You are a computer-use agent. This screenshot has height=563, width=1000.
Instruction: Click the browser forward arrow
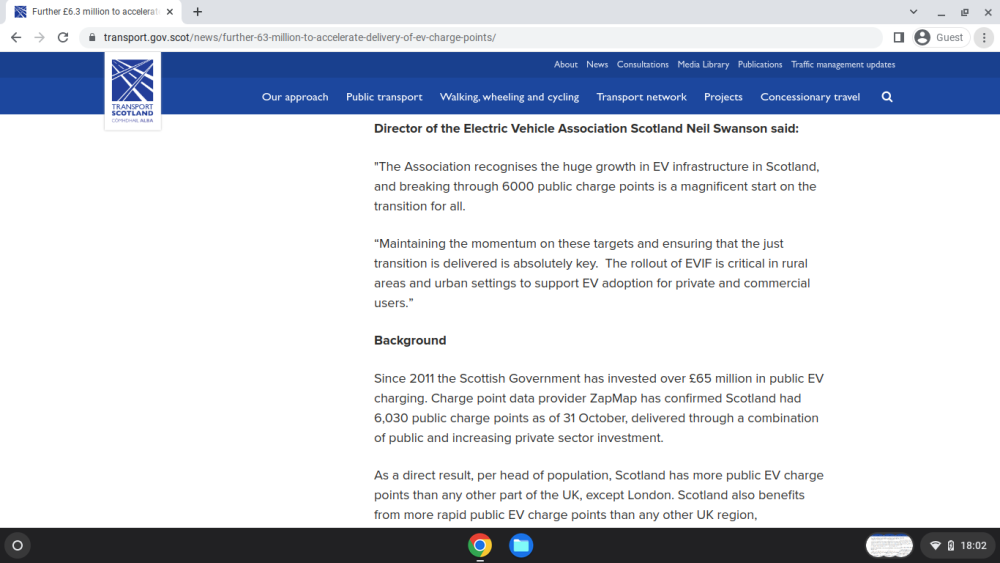tap(40, 38)
